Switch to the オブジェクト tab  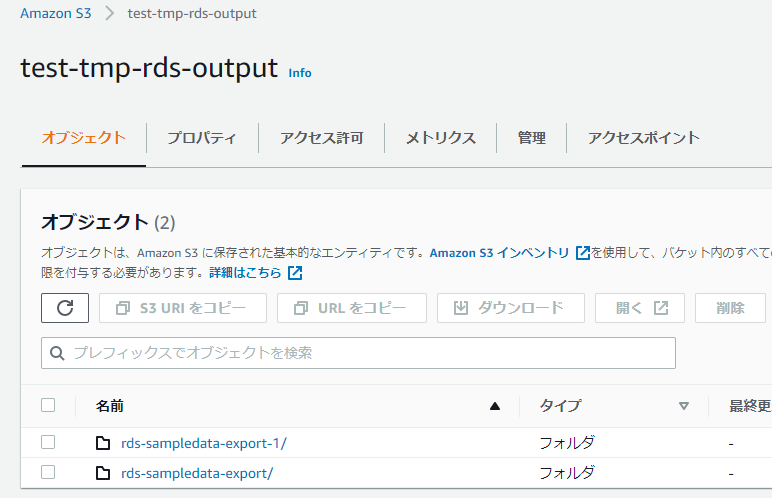coord(84,137)
